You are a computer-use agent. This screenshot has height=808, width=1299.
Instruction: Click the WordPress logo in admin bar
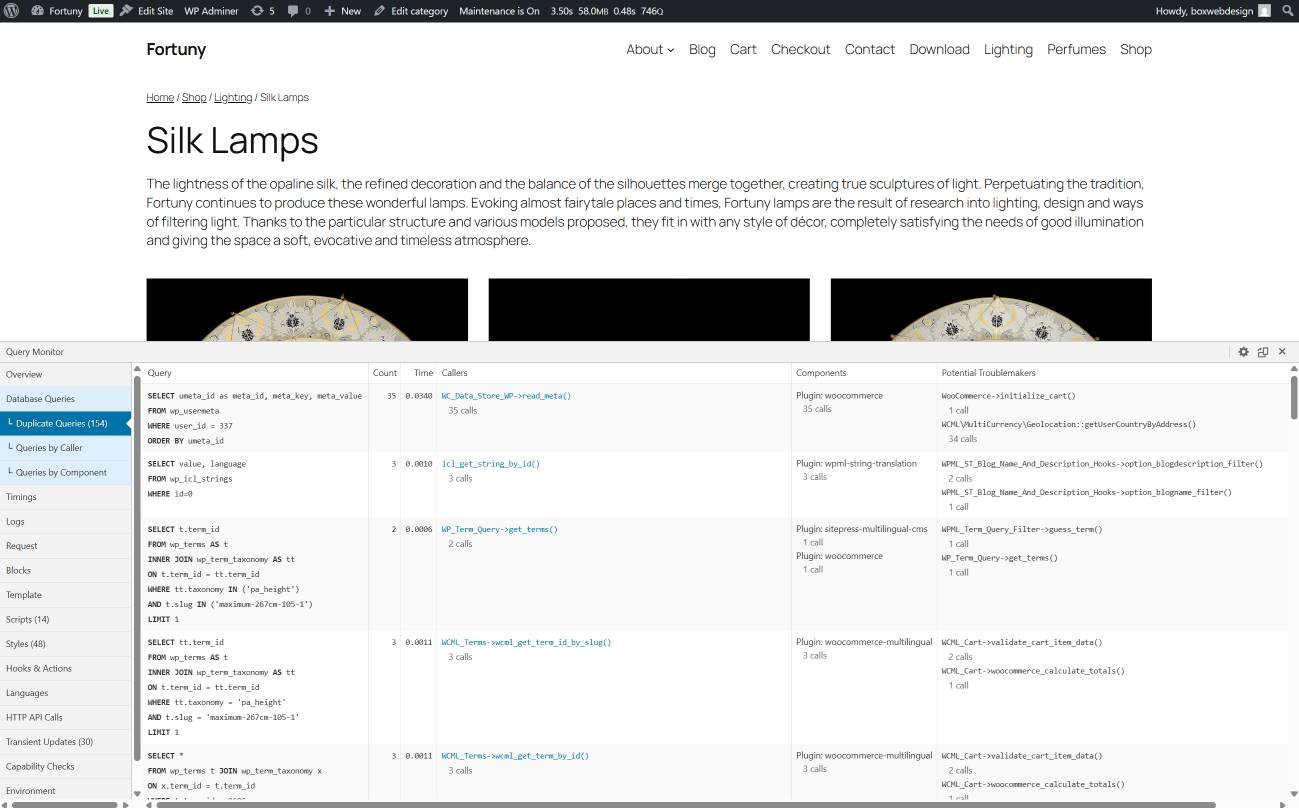coord(11,11)
